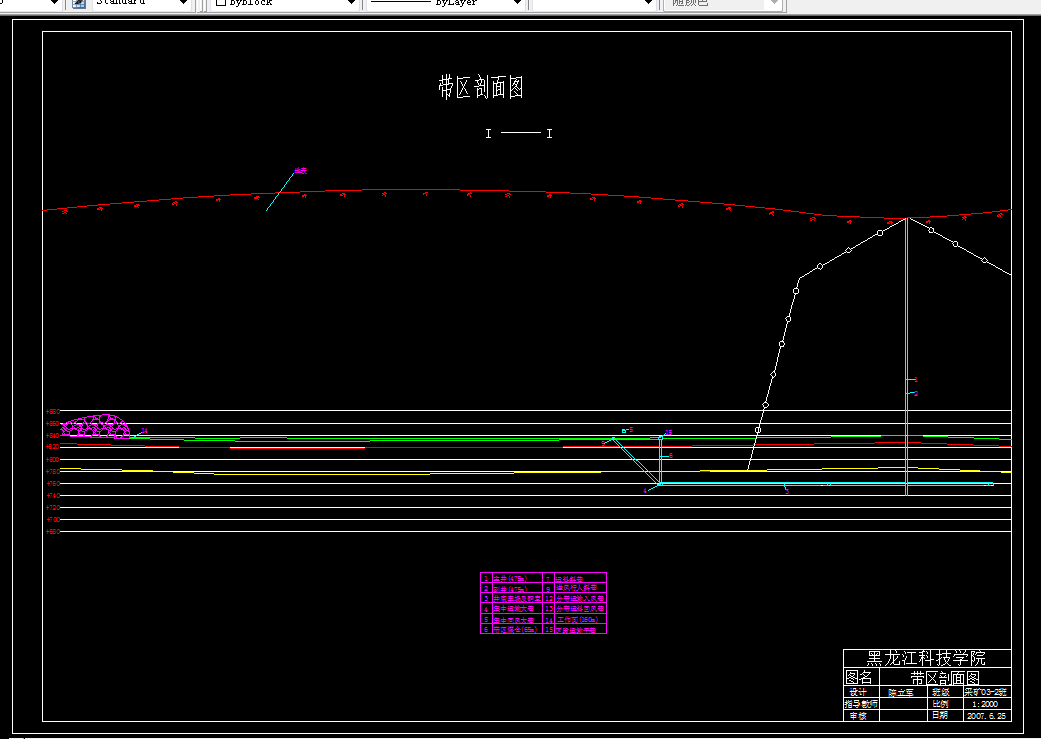Open the lineweight dropdown arrow
Image resolution: width=1041 pixels, height=739 pixels.
click(x=649, y=3)
